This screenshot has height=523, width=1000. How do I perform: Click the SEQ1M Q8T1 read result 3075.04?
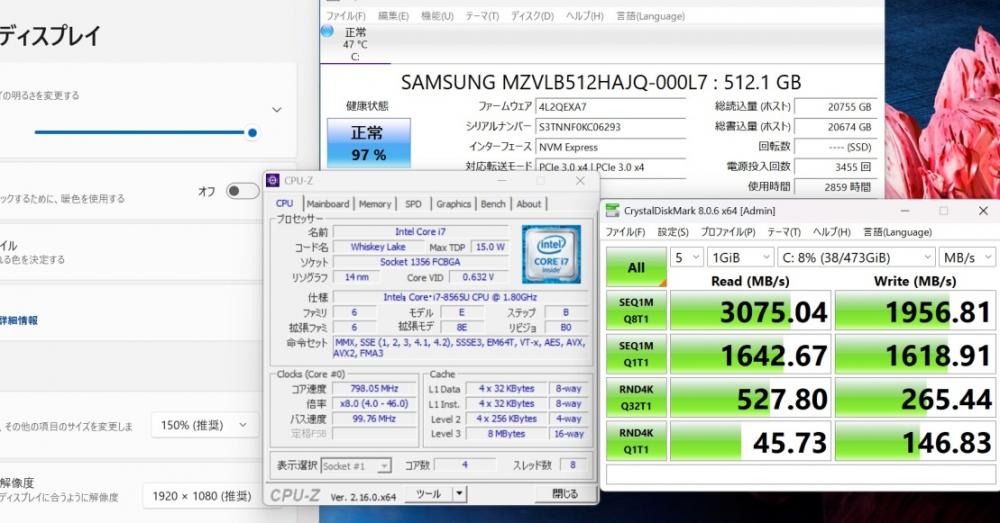(751, 311)
